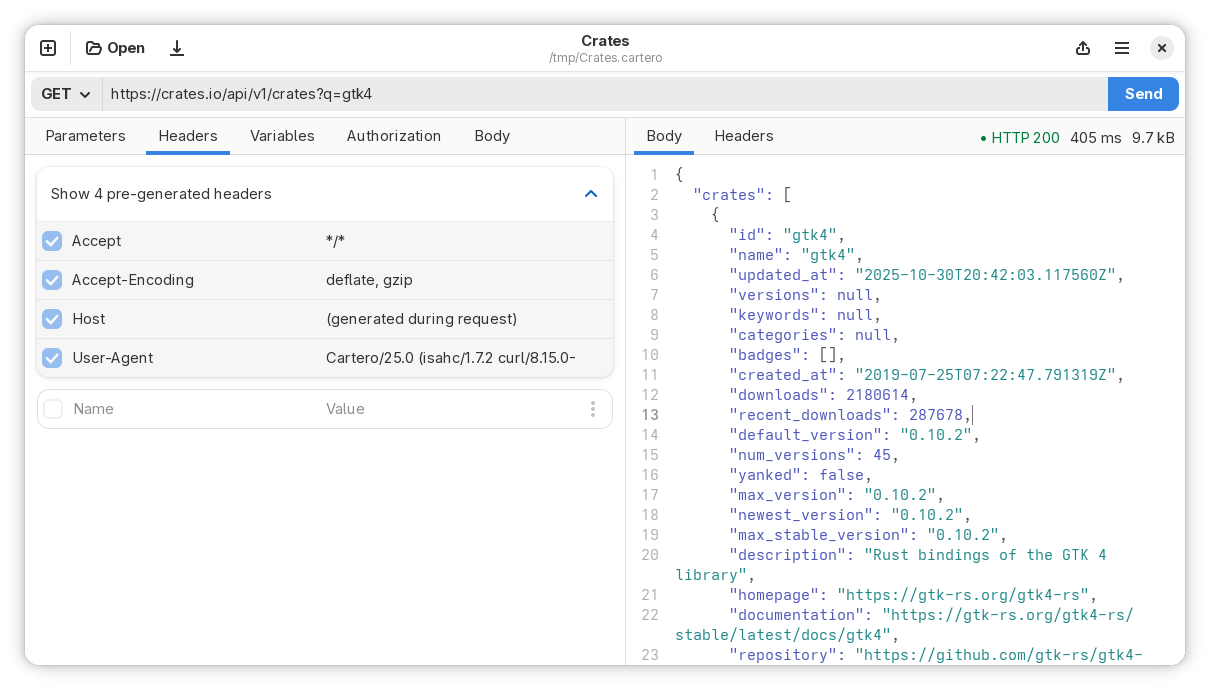This screenshot has height=690, width=1210.
Task: Open the Variables tab
Action: 282,136
